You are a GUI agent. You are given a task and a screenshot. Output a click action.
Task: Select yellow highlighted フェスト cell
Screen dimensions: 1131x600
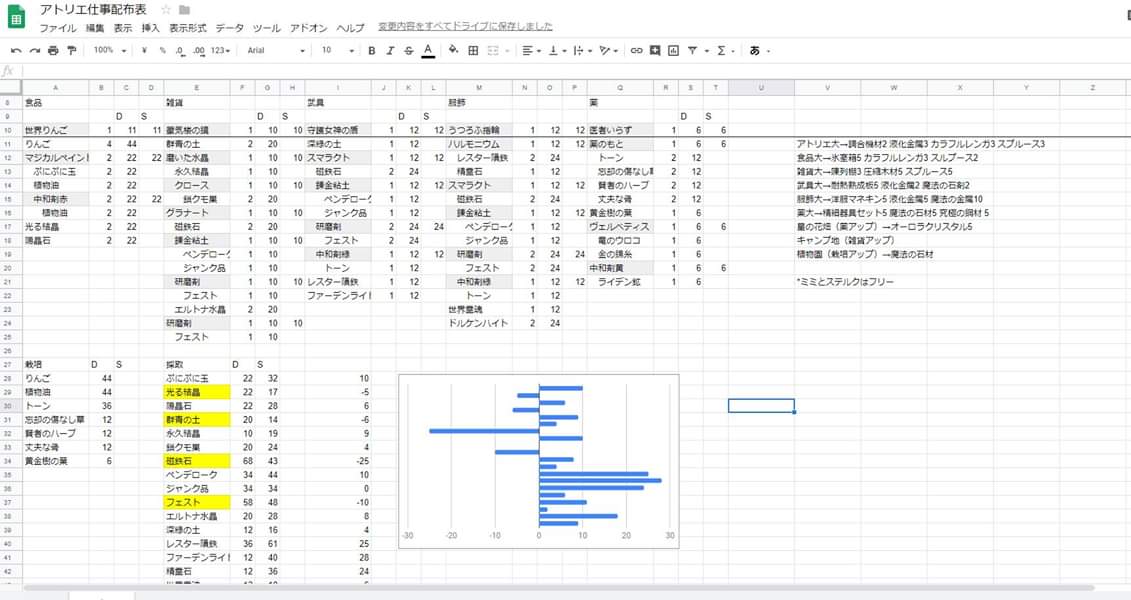(x=197, y=503)
